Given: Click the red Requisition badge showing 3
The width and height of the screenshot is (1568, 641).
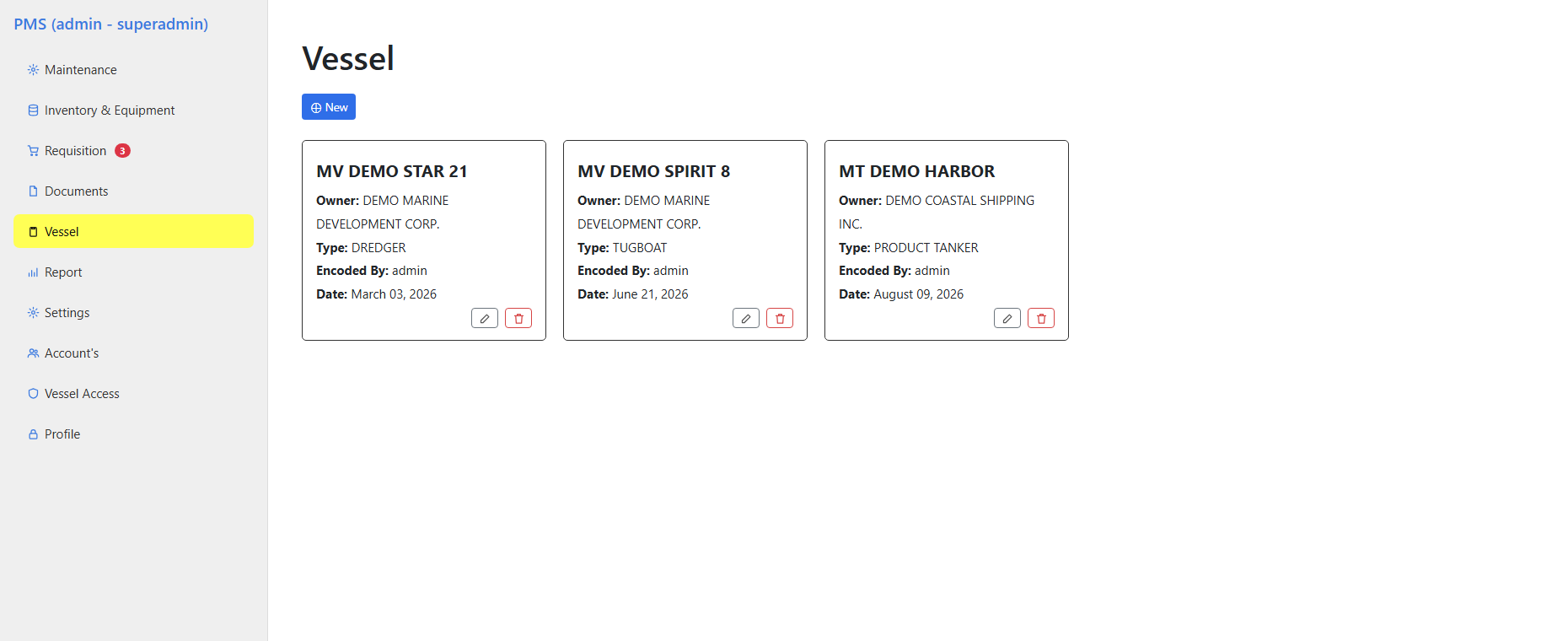Looking at the screenshot, I should pos(122,151).
